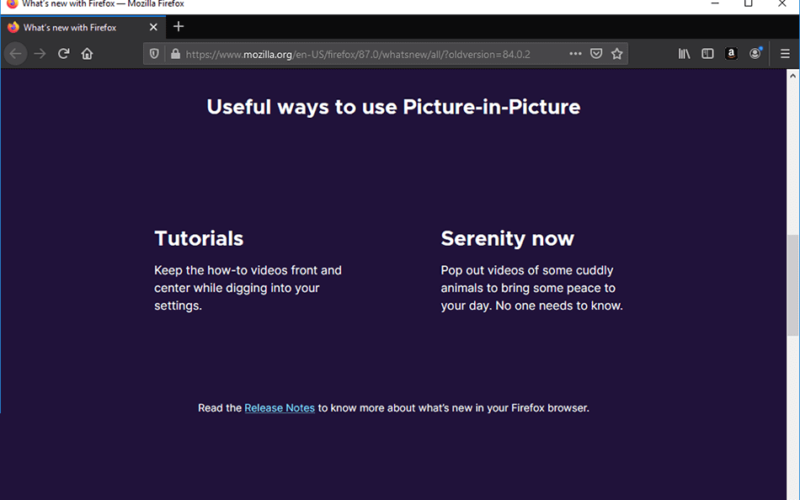800x500 pixels.
Task: Click the forward navigation arrow
Action: point(40,54)
